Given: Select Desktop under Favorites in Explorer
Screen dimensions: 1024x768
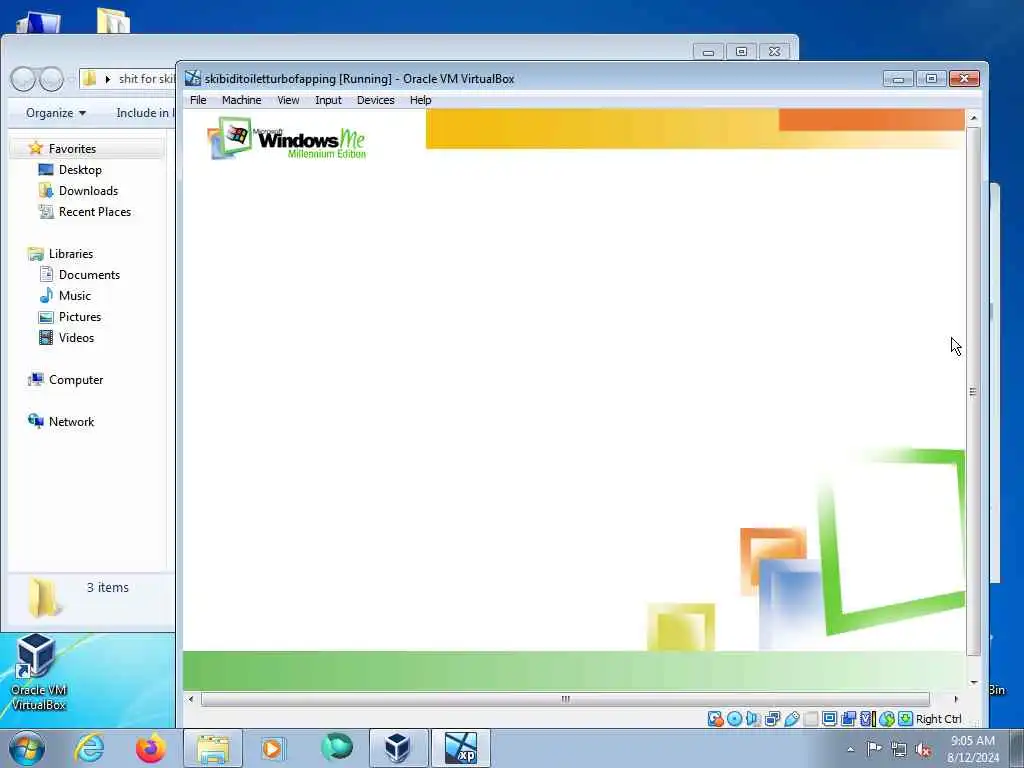Looking at the screenshot, I should pyautogui.click(x=80, y=170).
